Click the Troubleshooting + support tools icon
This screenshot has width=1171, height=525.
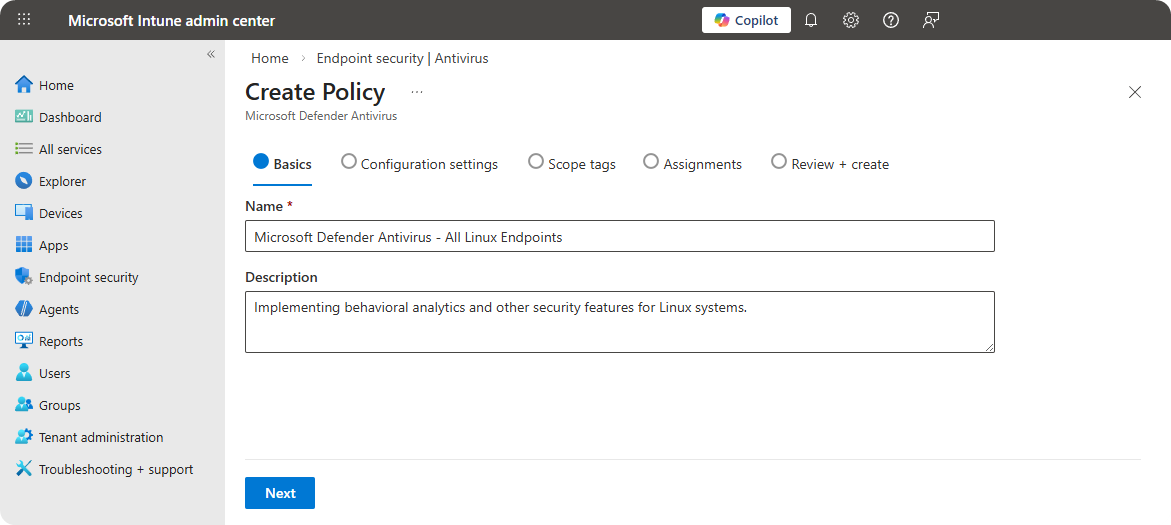tap(24, 469)
